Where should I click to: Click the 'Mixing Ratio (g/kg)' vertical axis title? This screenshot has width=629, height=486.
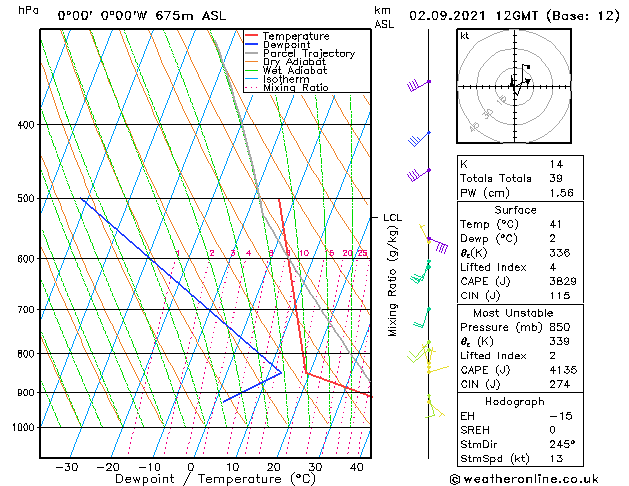click(x=392, y=281)
